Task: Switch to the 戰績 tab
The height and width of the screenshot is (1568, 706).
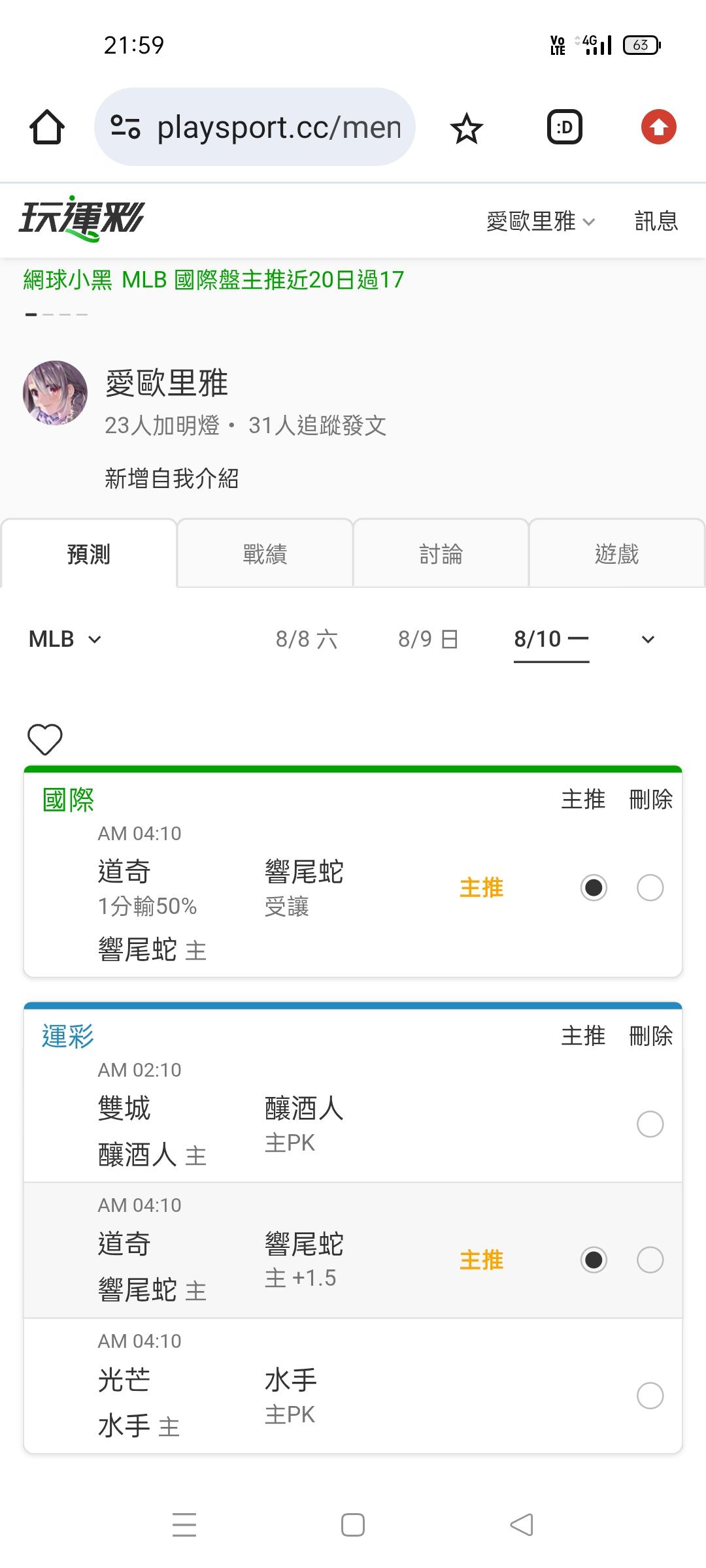Action: pyautogui.click(x=265, y=553)
